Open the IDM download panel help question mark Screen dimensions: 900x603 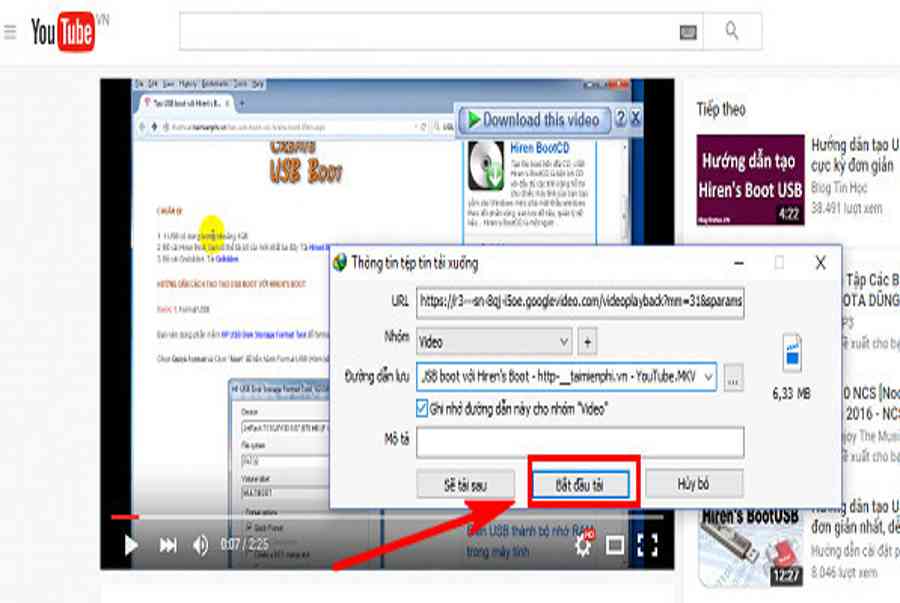(620, 118)
